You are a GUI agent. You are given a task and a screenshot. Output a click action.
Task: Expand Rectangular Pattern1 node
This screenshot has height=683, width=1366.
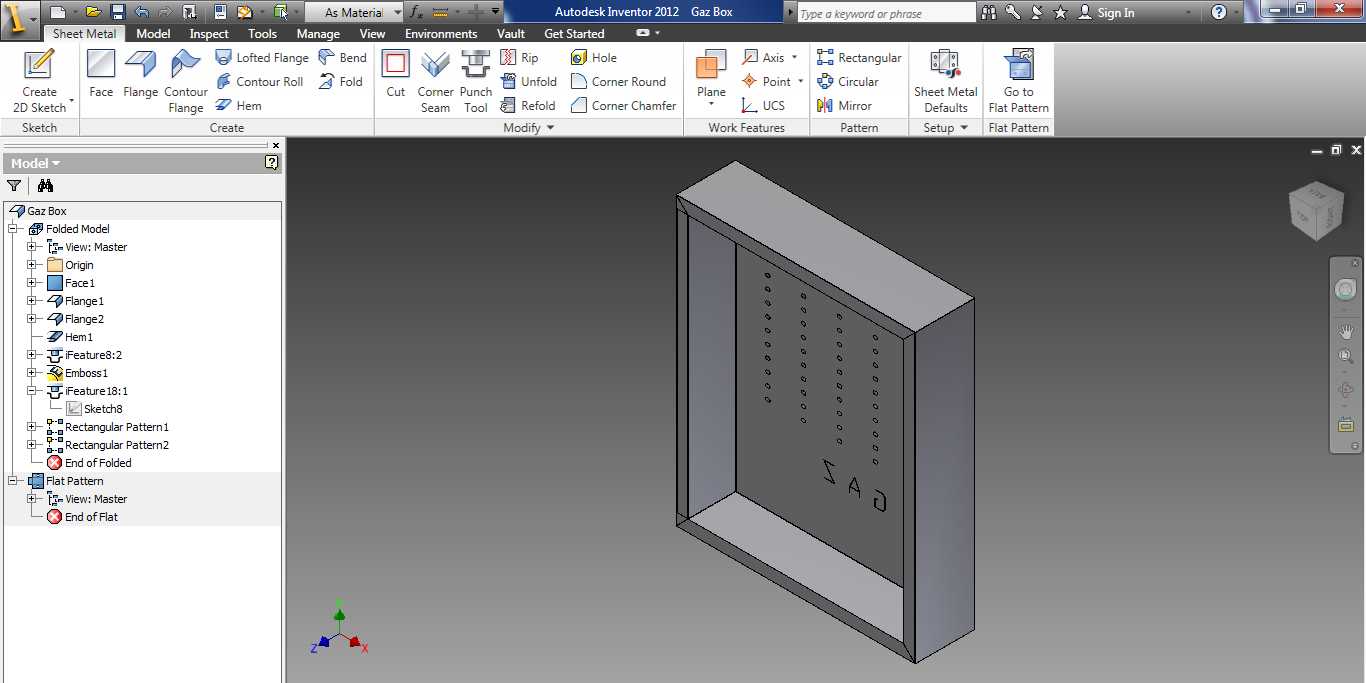coord(32,427)
